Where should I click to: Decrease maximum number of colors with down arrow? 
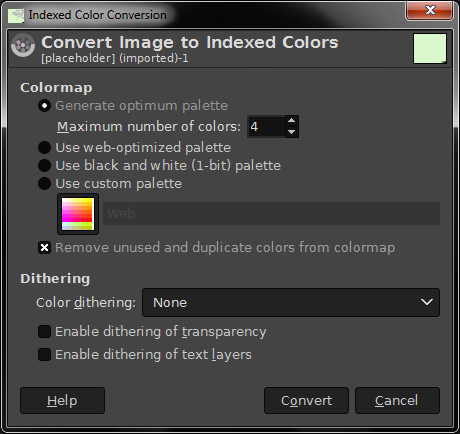point(292,132)
